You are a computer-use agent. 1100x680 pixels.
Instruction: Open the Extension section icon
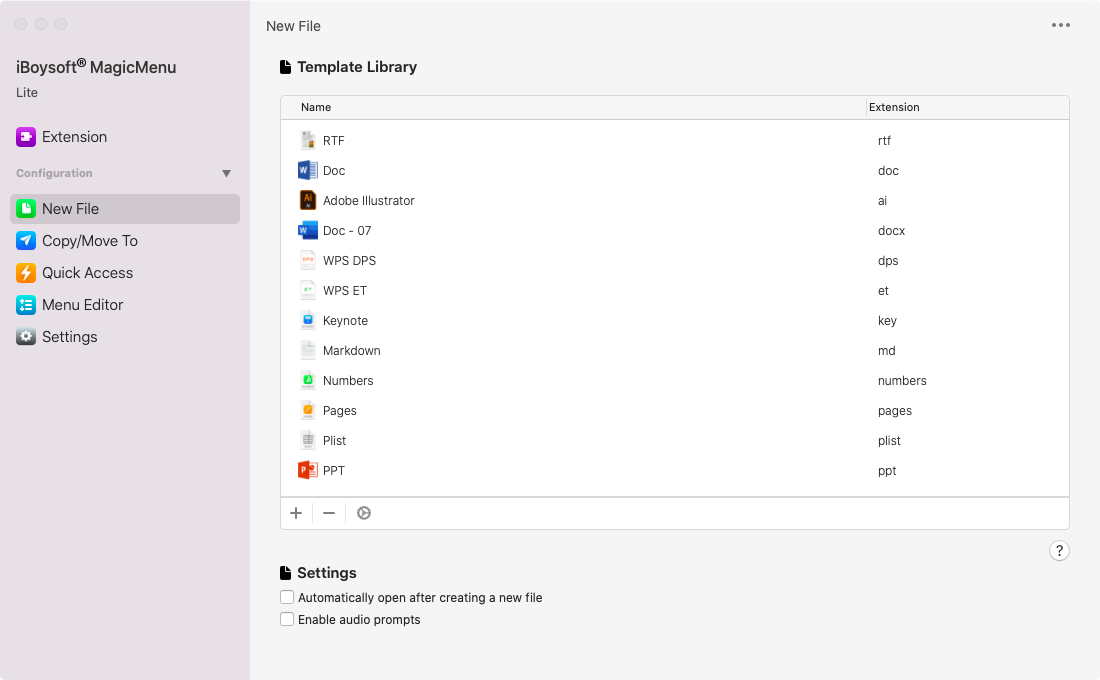click(x=26, y=137)
